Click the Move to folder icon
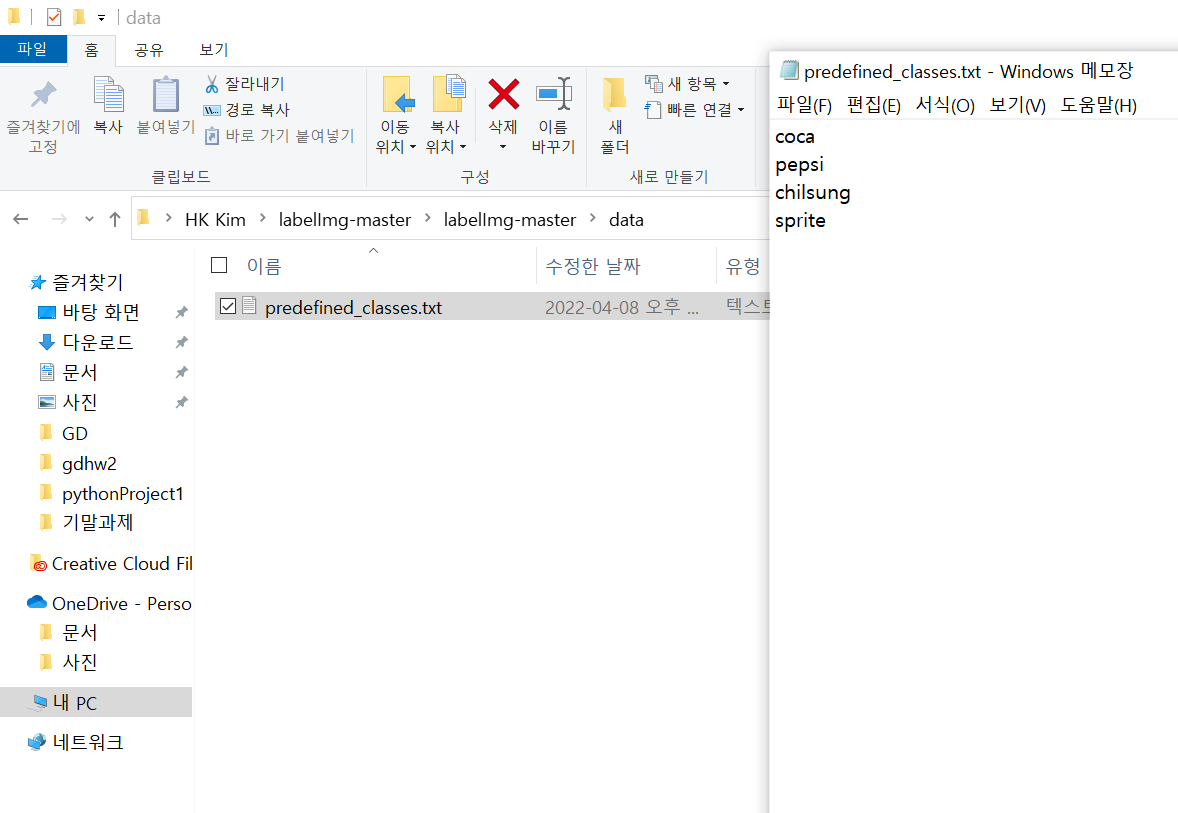 (x=398, y=95)
